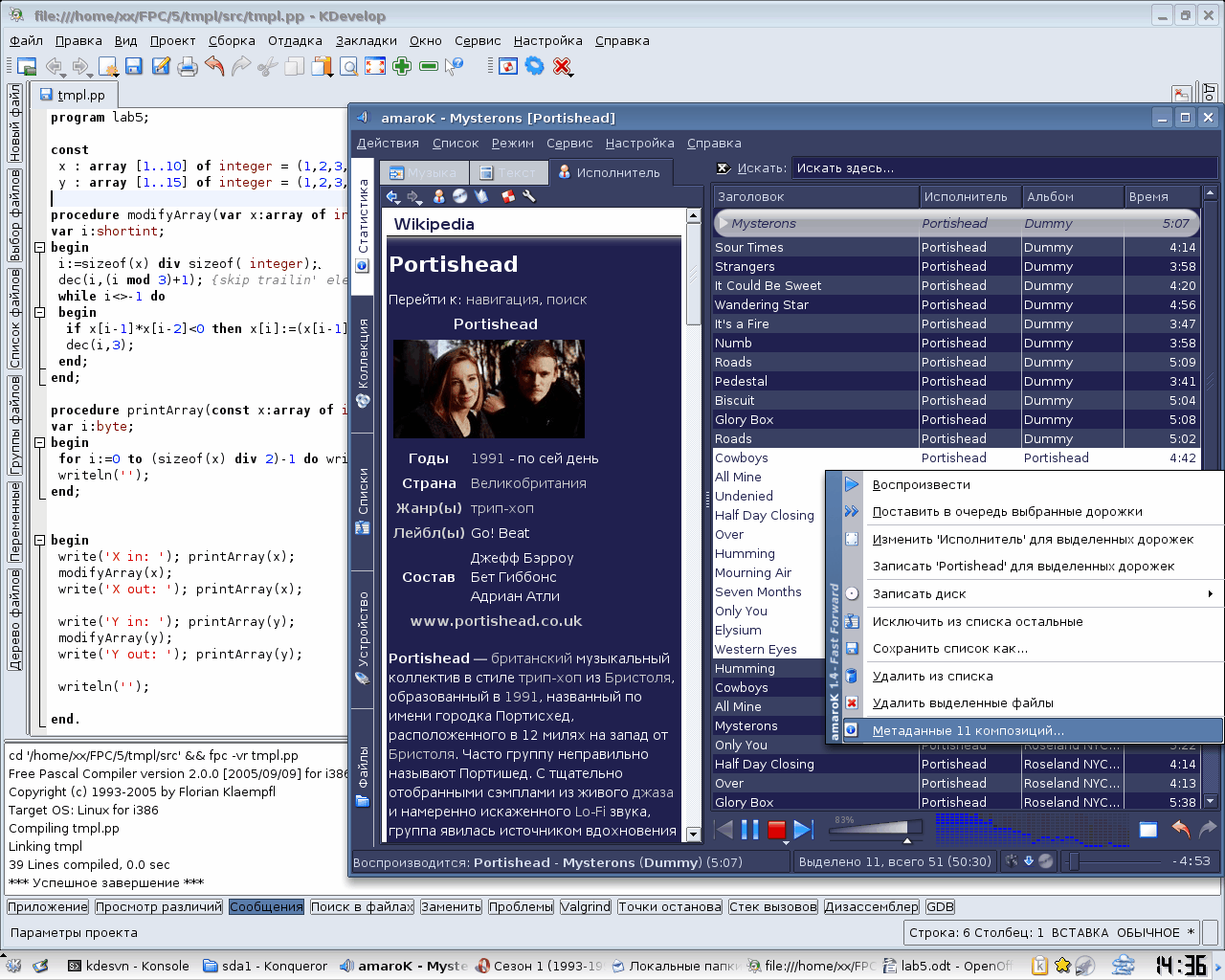Open the Записать диск submenu arrow
This screenshot has width=1225, height=980.
tap(1210, 594)
